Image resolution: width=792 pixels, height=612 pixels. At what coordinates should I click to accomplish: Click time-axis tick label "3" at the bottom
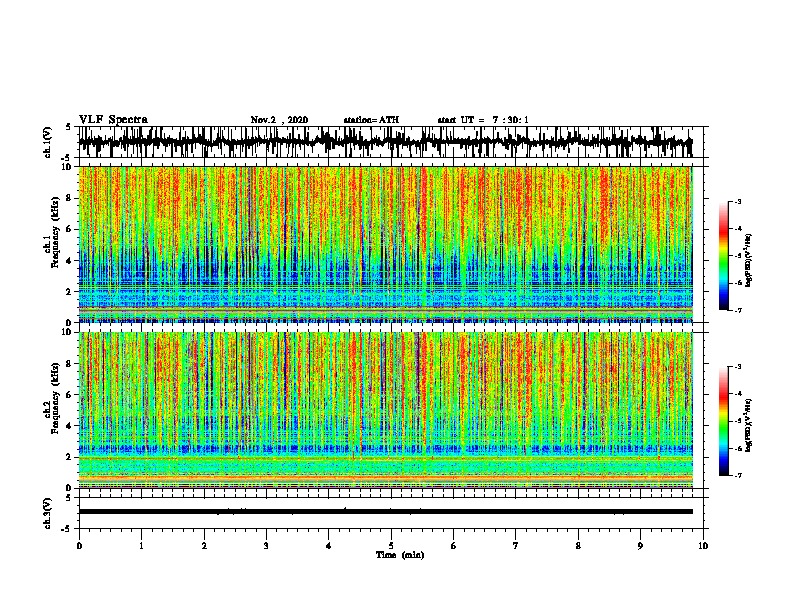[x=266, y=545]
